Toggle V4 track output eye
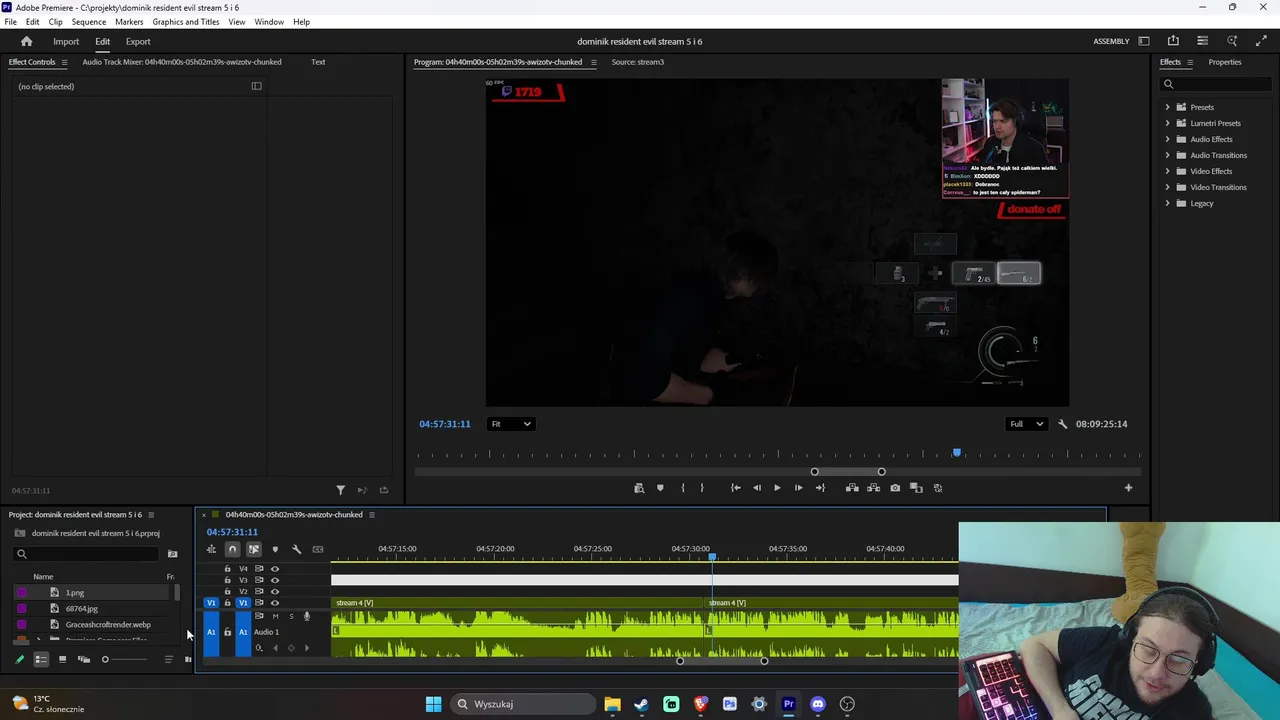 tap(275, 569)
